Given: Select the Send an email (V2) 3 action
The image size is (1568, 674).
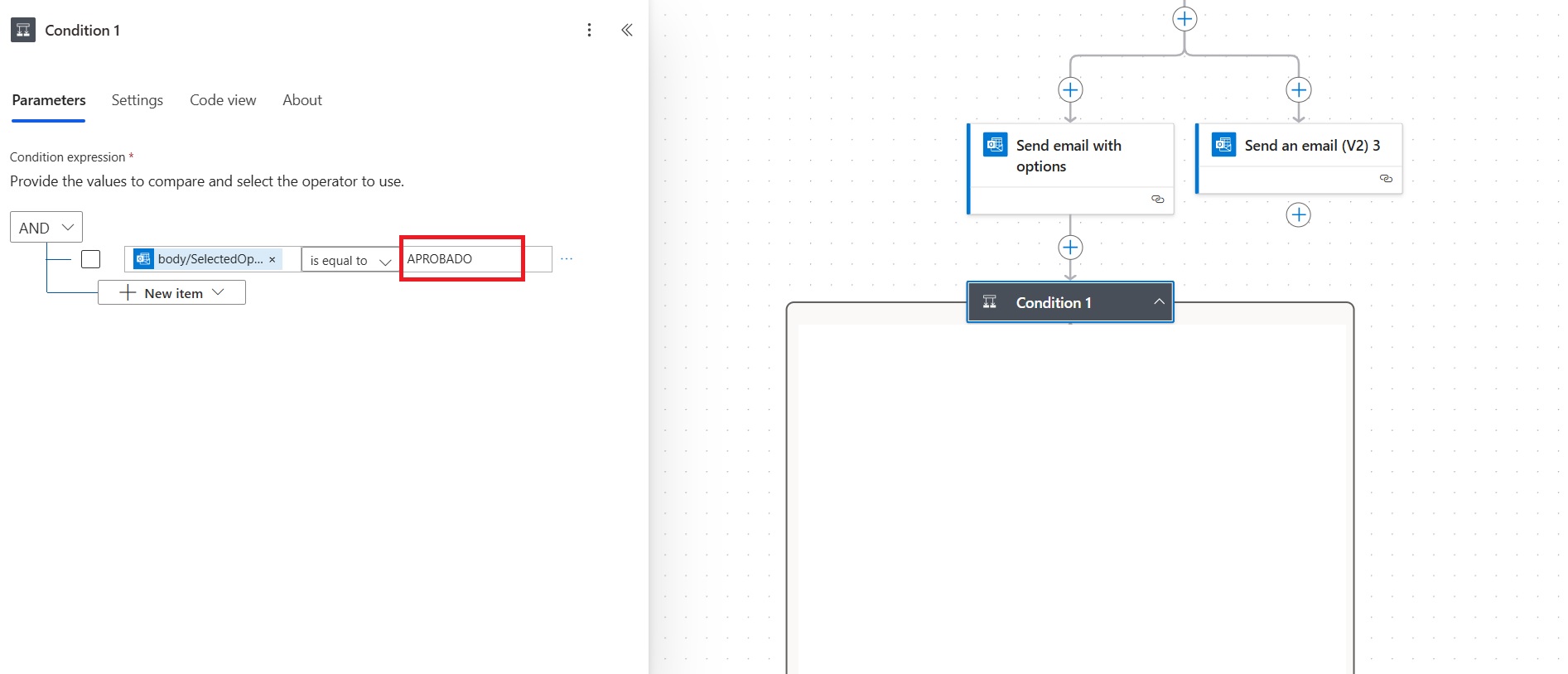Looking at the screenshot, I should tap(1299, 158).
